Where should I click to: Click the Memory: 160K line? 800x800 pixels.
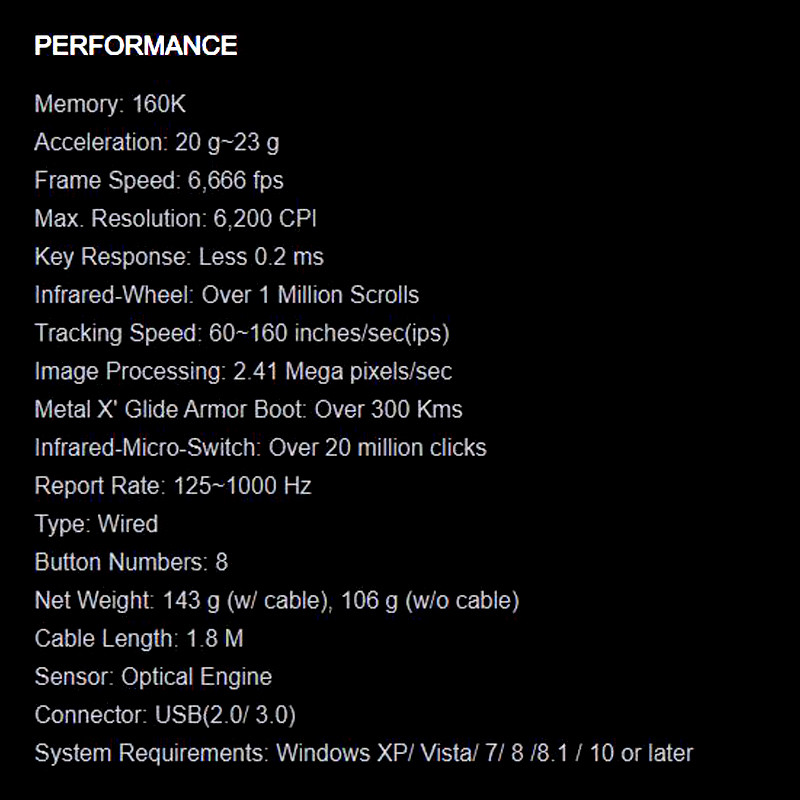(110, 104)
